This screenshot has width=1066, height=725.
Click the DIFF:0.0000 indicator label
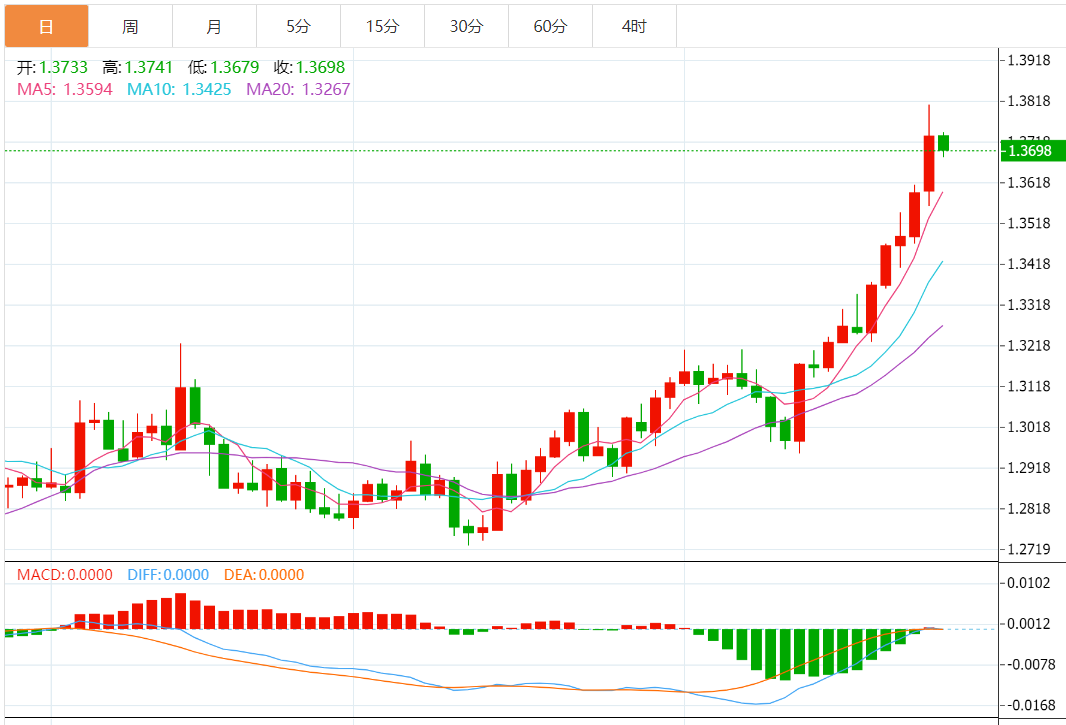(168, 575)
